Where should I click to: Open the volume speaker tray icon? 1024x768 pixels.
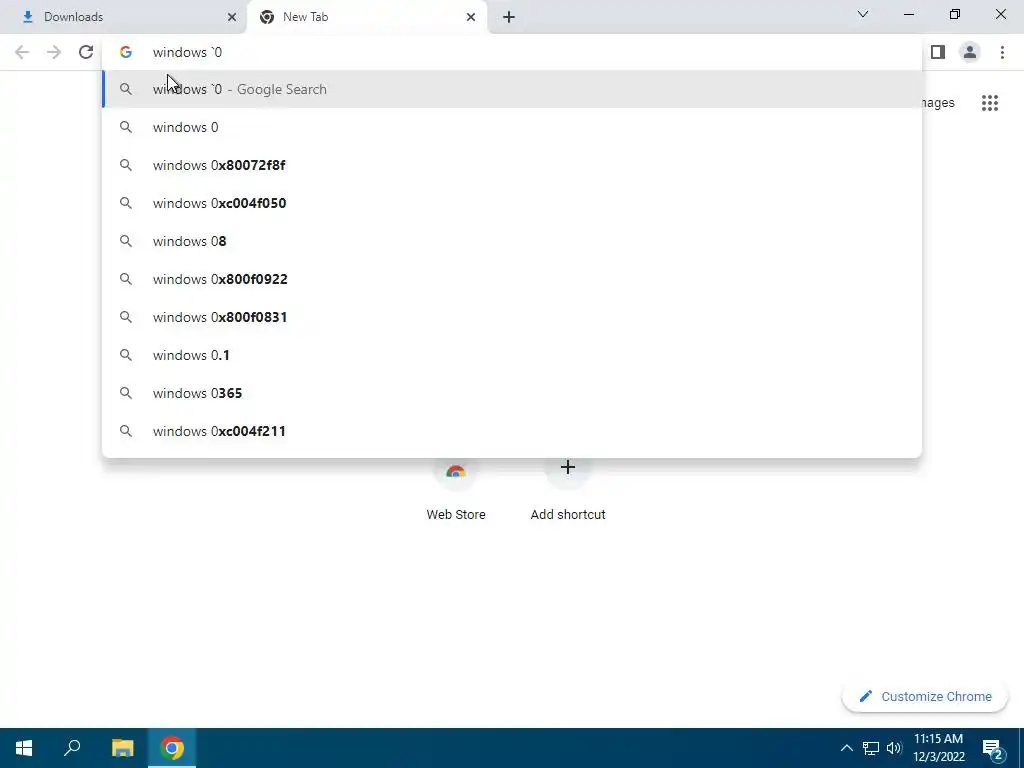point(894,748)
